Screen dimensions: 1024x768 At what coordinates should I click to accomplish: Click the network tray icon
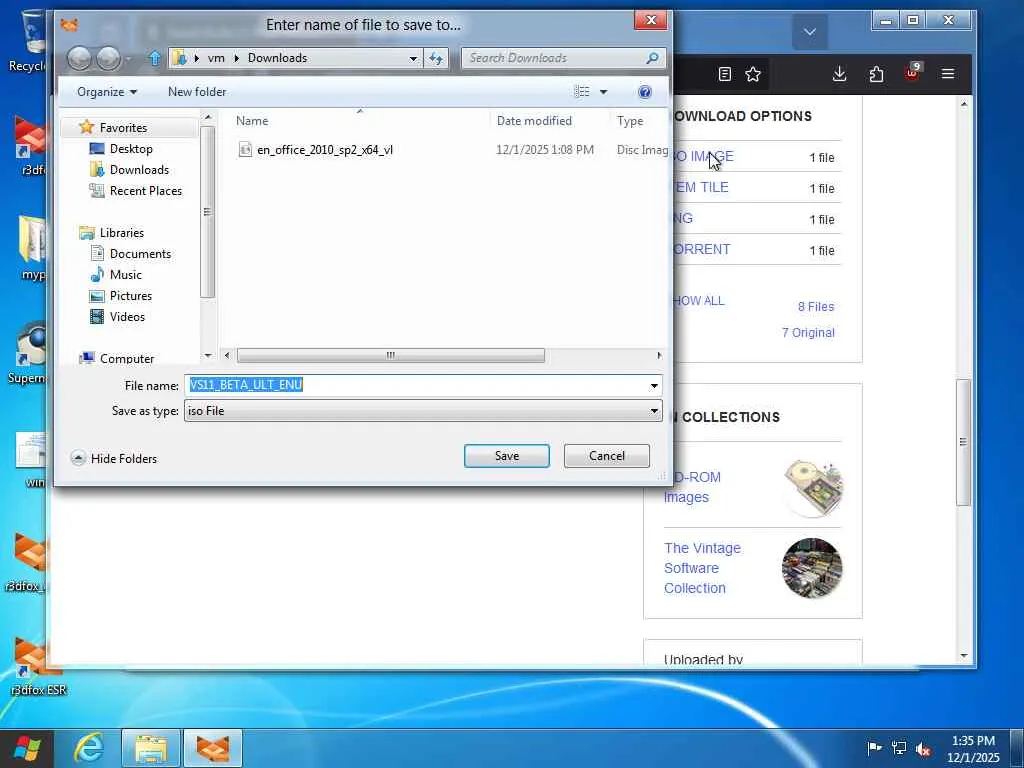899,748
